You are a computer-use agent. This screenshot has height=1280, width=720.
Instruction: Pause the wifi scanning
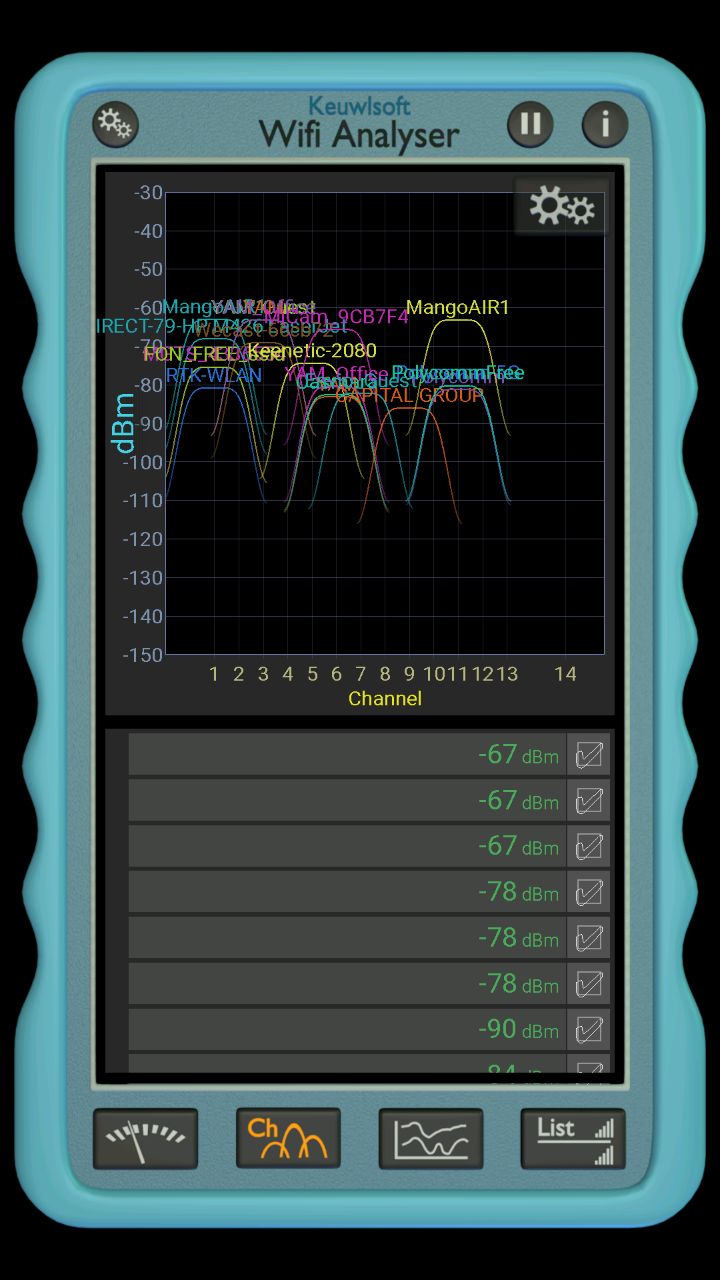[531, 124]
